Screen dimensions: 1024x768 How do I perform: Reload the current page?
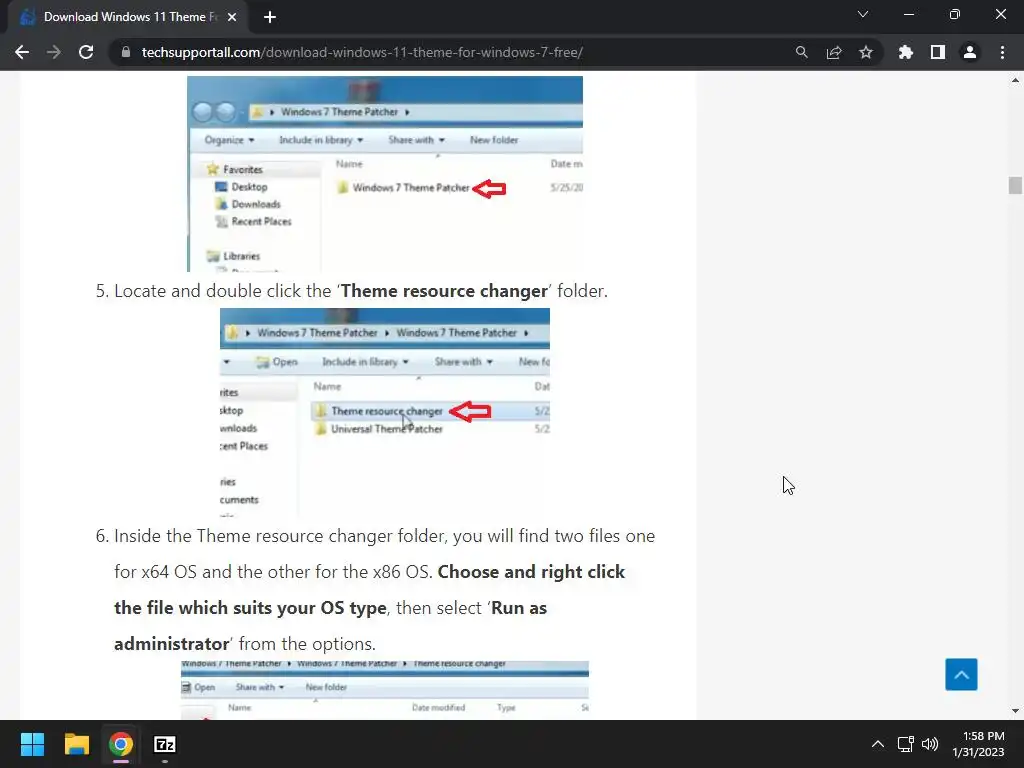point(86,52)
